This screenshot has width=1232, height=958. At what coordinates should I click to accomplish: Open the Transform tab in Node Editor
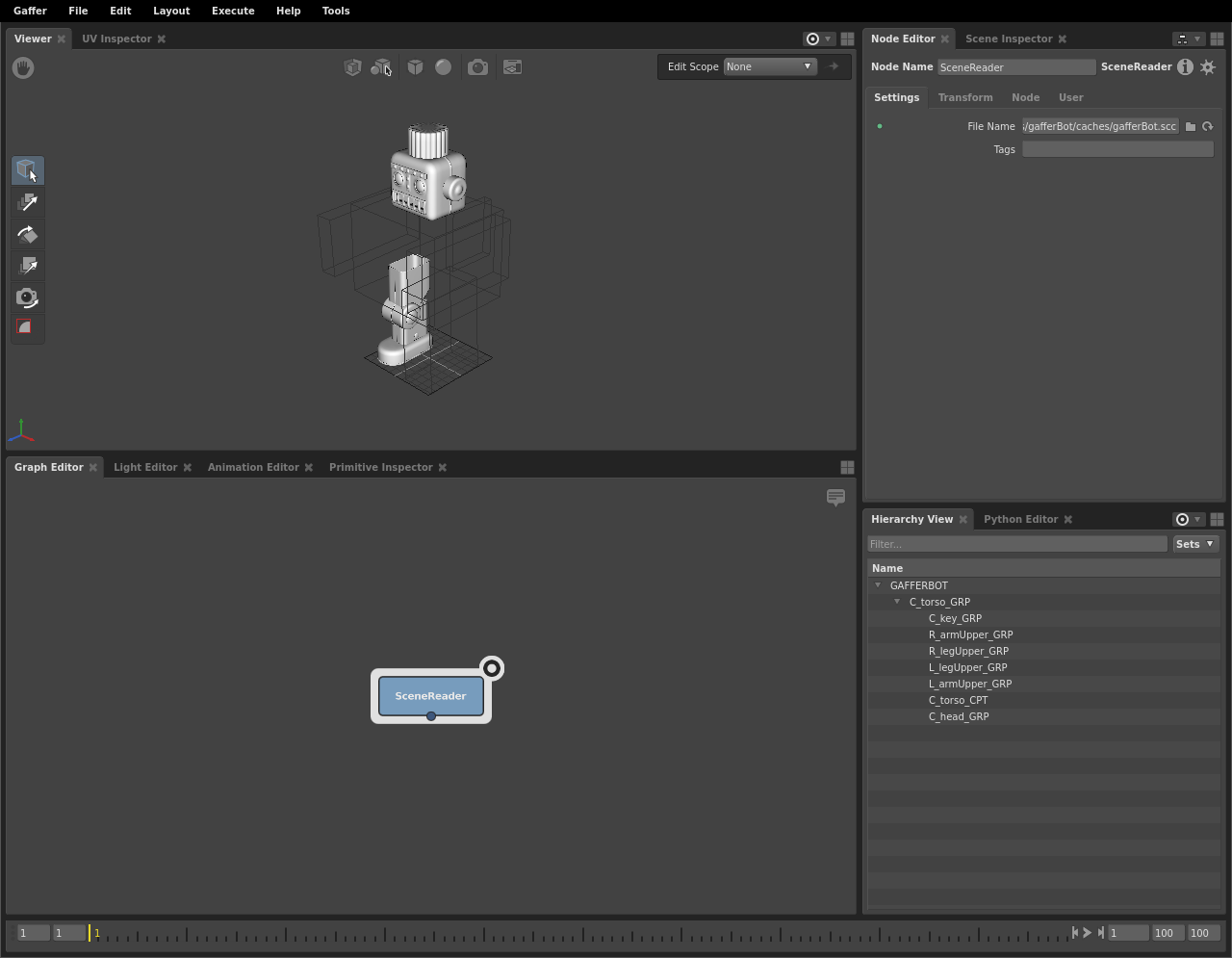tap(965, 97)
